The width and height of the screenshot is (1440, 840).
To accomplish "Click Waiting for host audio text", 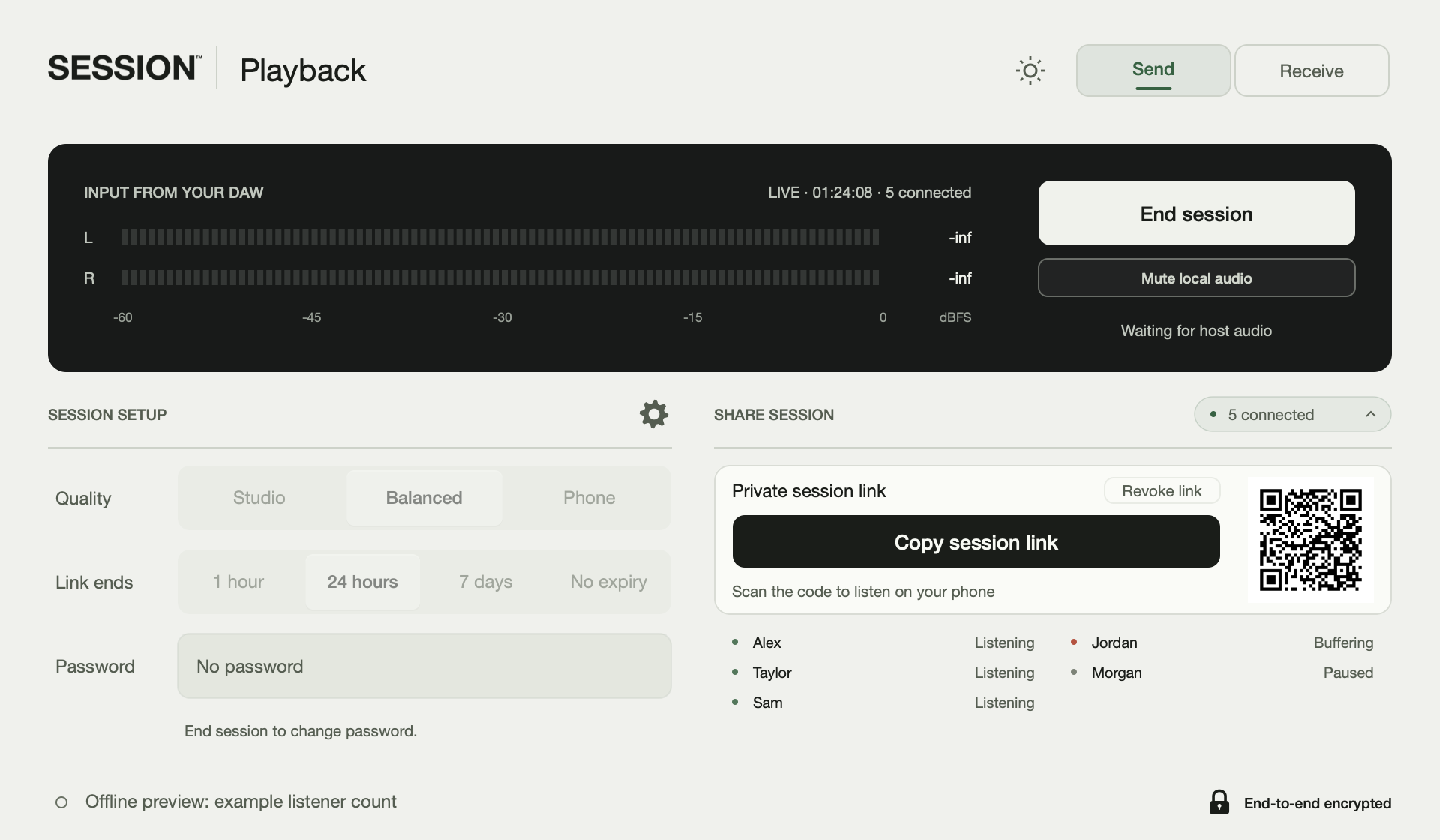I will click(1197, 331).
